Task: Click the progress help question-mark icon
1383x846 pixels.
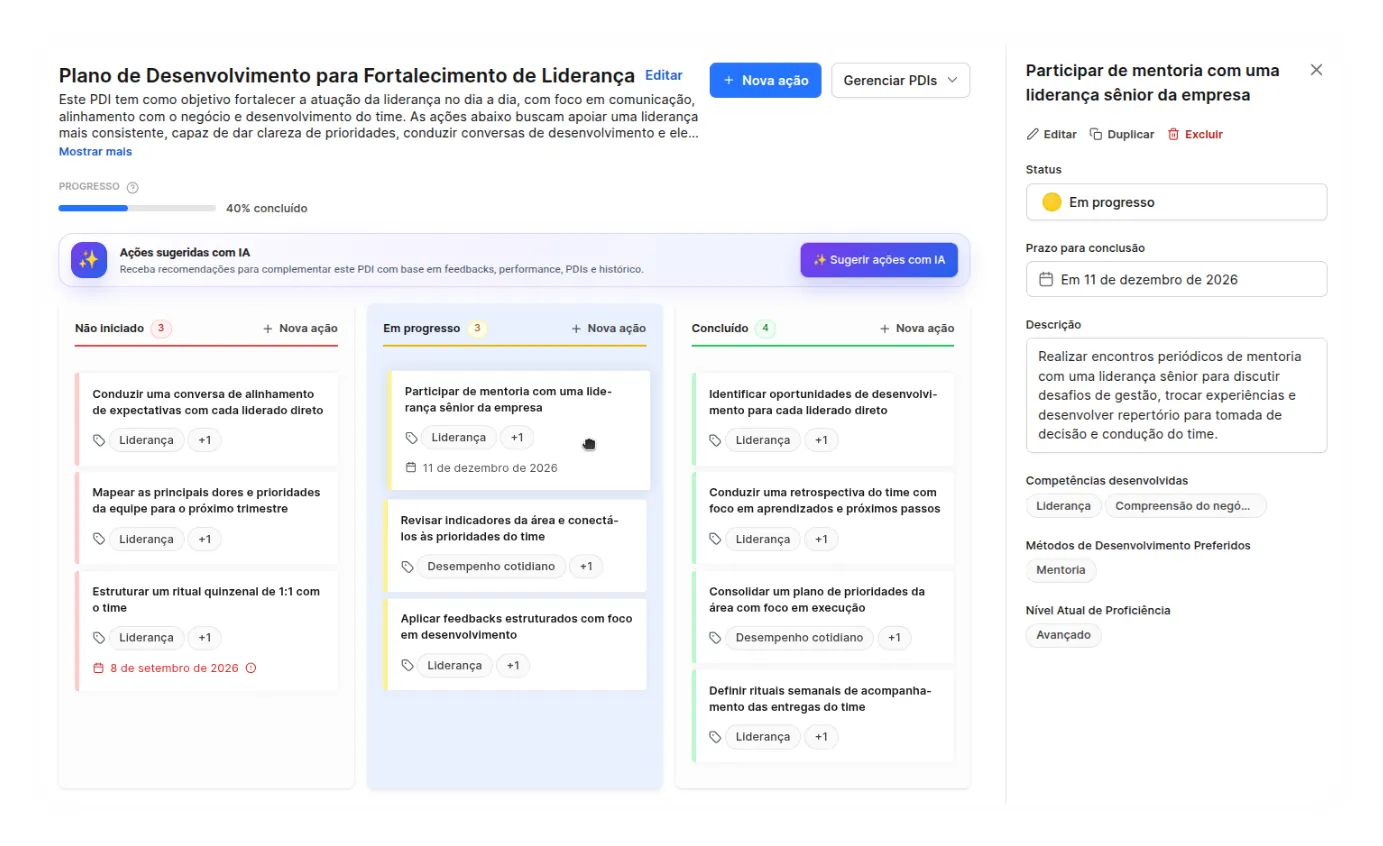Action: [133, 187]
